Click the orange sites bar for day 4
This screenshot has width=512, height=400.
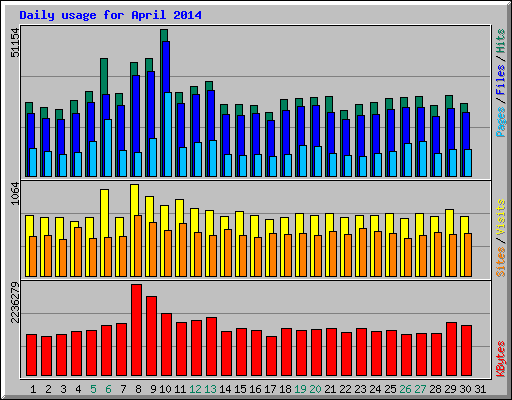(78, 252)
